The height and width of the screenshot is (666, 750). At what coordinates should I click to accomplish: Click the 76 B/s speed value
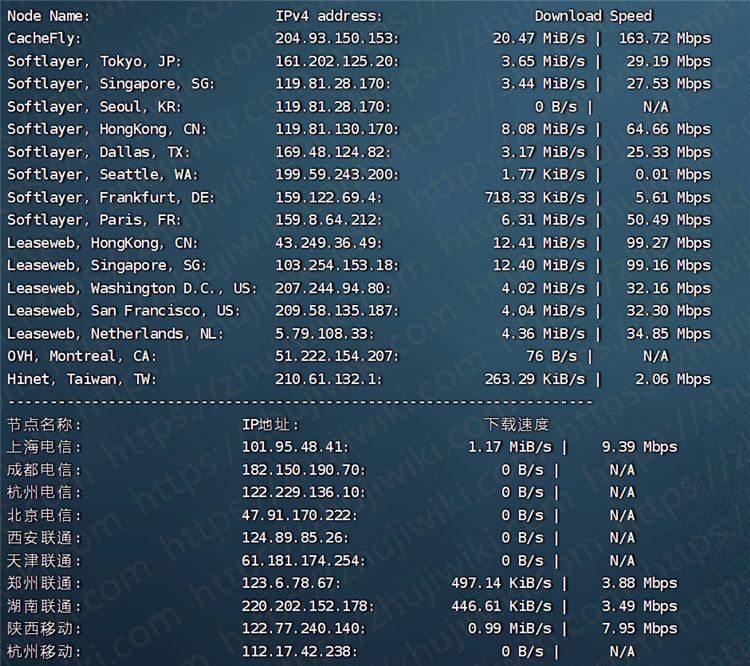(x=551, y=356)
